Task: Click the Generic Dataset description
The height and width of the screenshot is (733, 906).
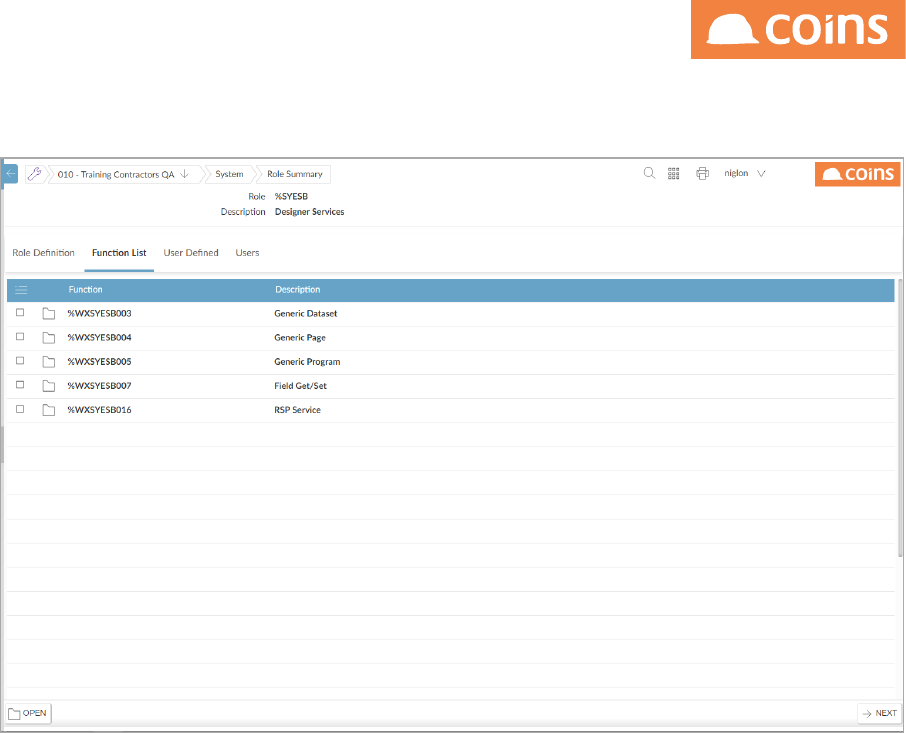Action: click(x=306, y=314)
